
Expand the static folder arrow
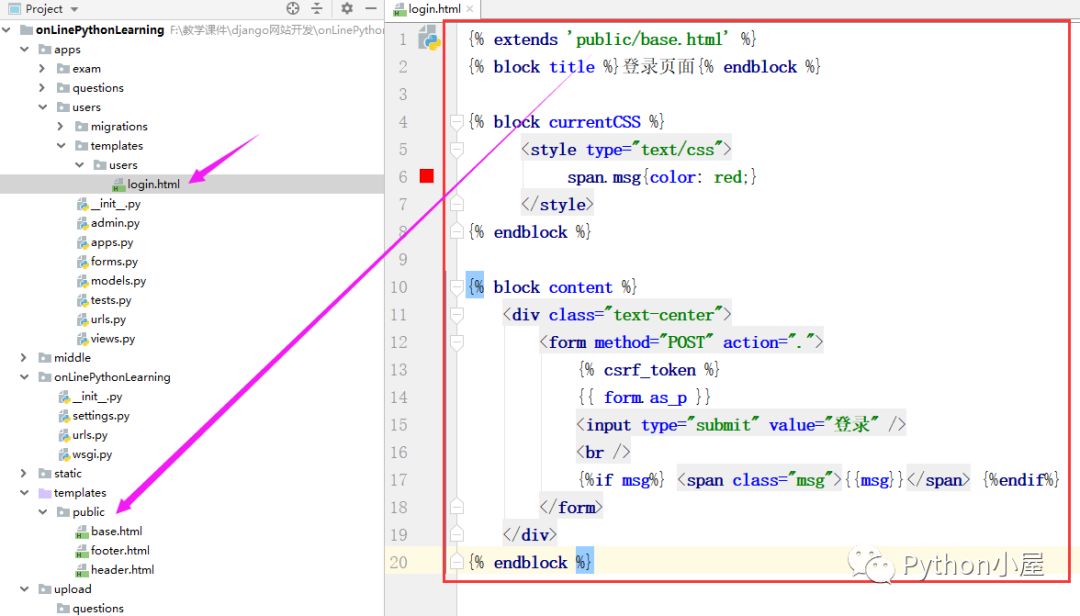click(x=24, y=473)
